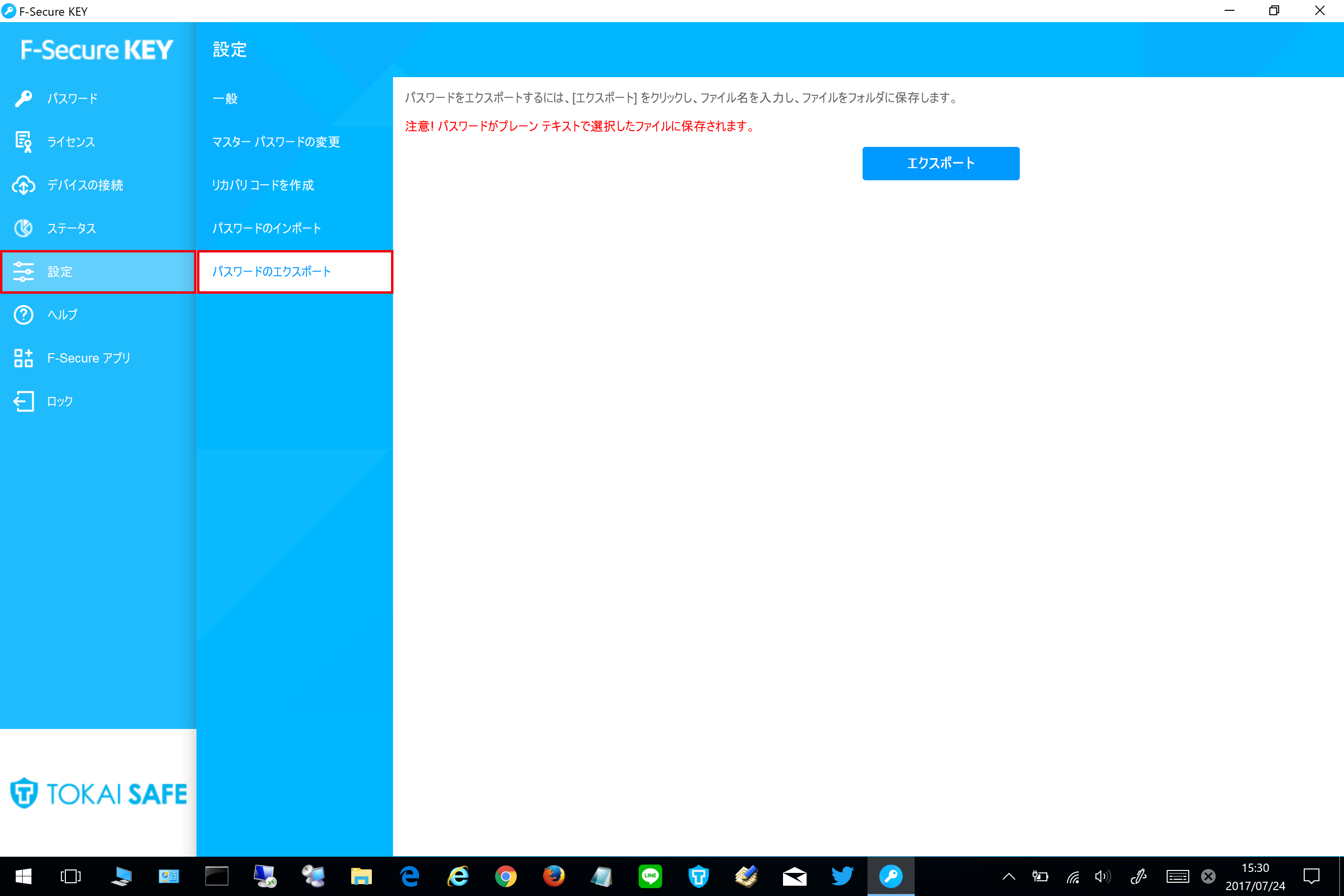Click the TOKAI SAFE logo banner
Image resolution: width=1344 pixels, height=896 pixels.
(98, 793)
